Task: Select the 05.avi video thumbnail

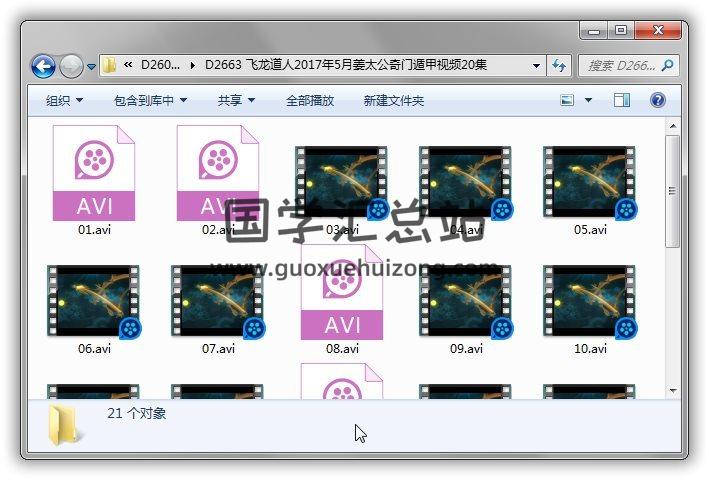Action: [x=590, y=182]
